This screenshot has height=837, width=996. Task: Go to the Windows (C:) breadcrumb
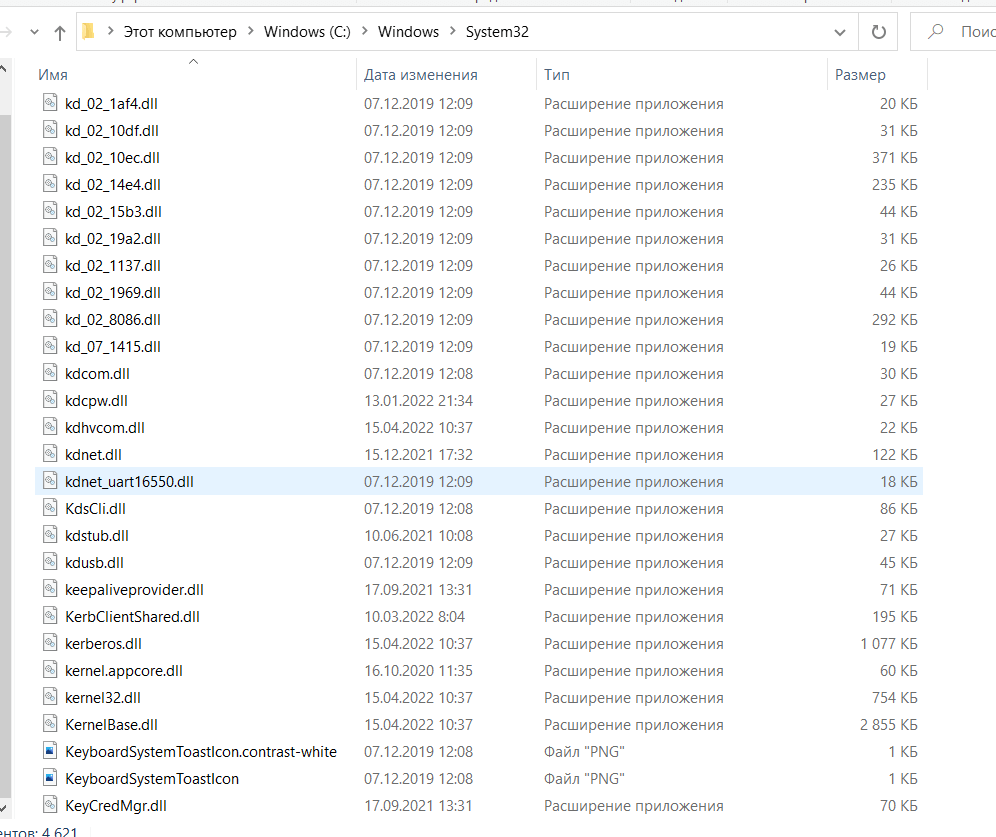[x=307, y=32]
